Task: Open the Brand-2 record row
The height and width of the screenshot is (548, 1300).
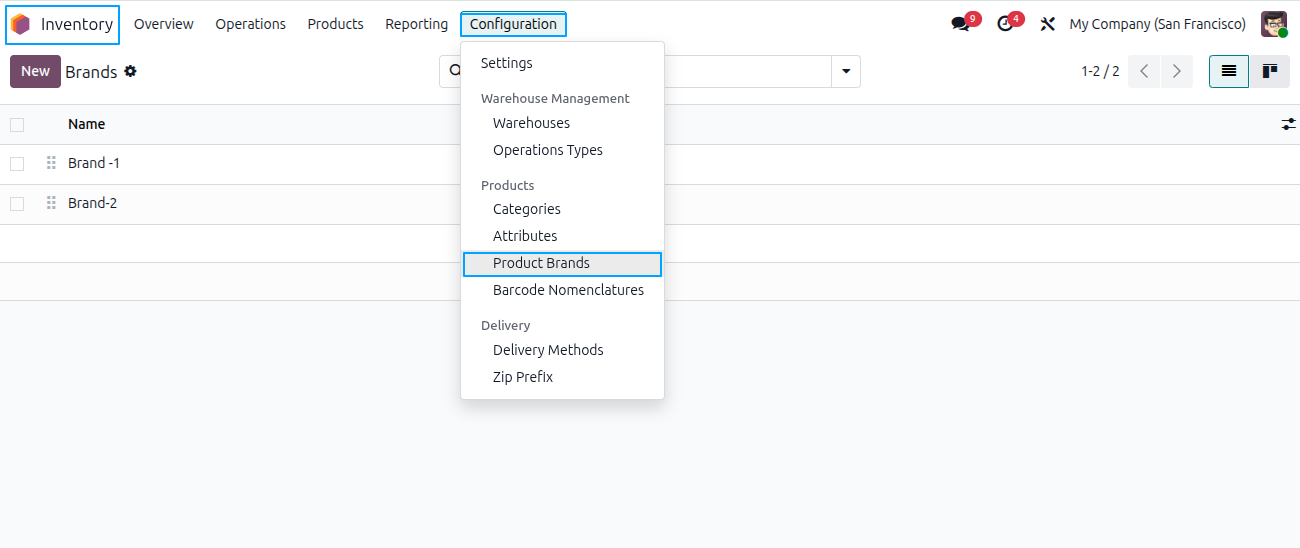Action: (650, 204)
